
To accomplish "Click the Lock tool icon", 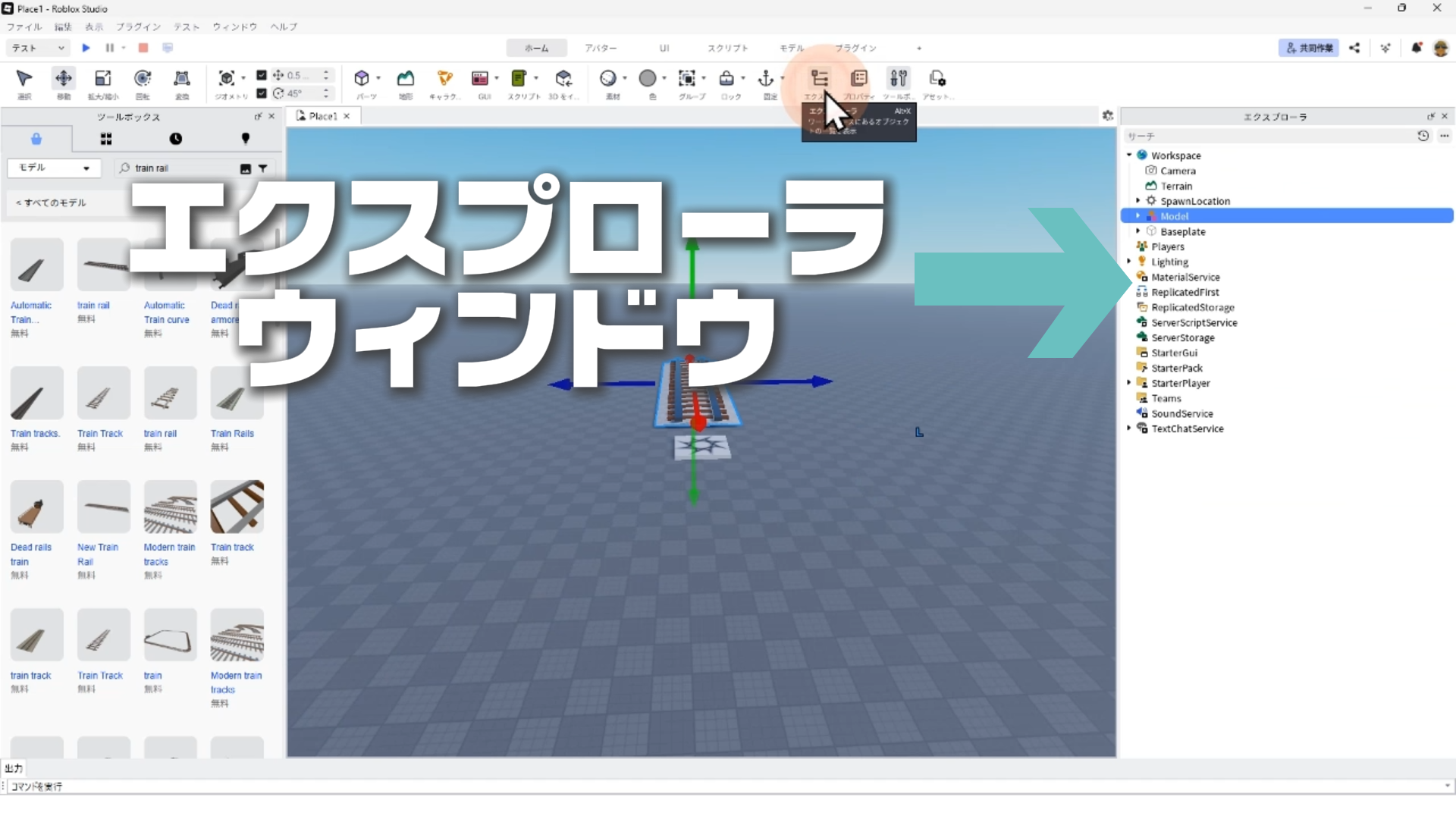I will (x=726, y=79).
